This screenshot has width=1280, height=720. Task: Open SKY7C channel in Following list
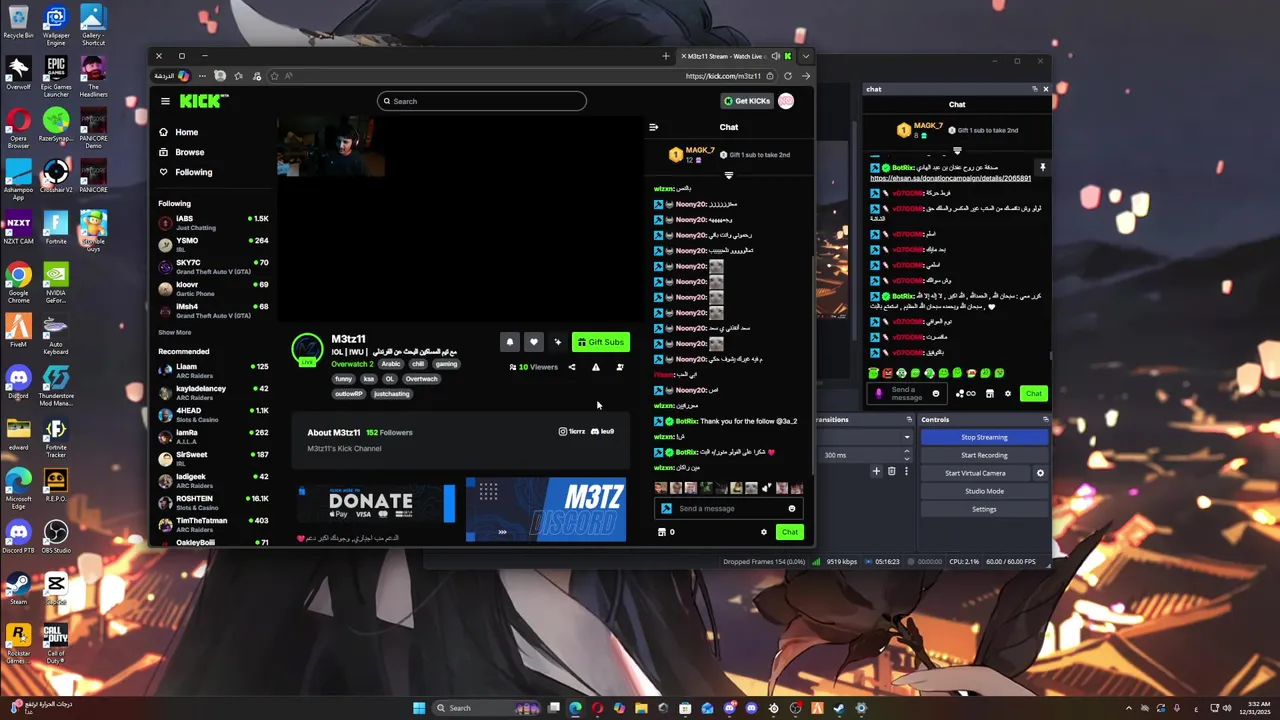coord(214,266)
